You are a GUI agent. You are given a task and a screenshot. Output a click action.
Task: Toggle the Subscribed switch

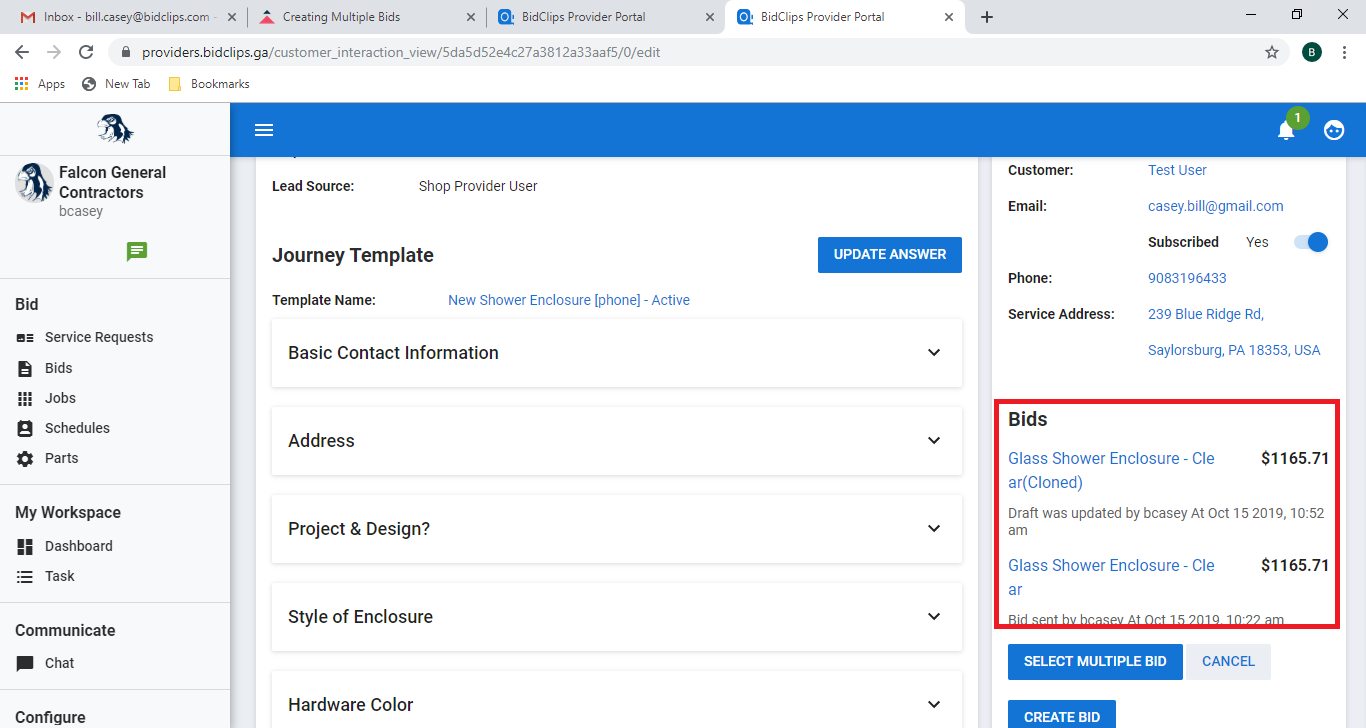(1311, 242)
